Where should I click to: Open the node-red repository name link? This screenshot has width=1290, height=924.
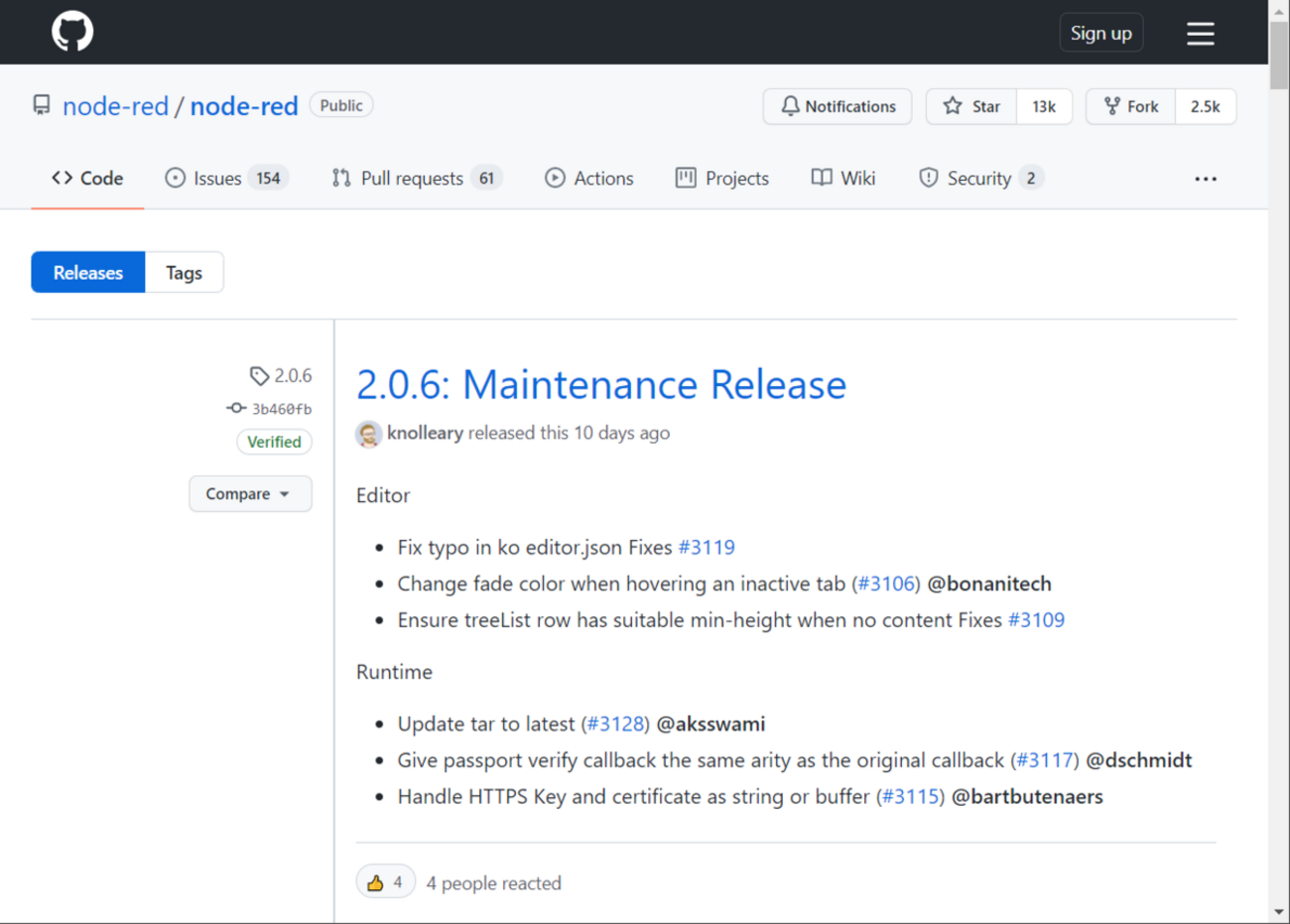pyautogui.click(x=244, y=106)
